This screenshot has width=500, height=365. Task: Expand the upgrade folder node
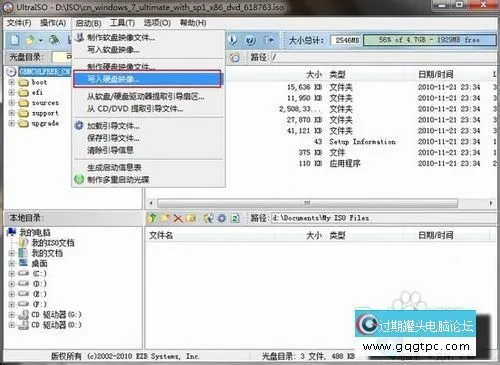click(x=11, y=124)
